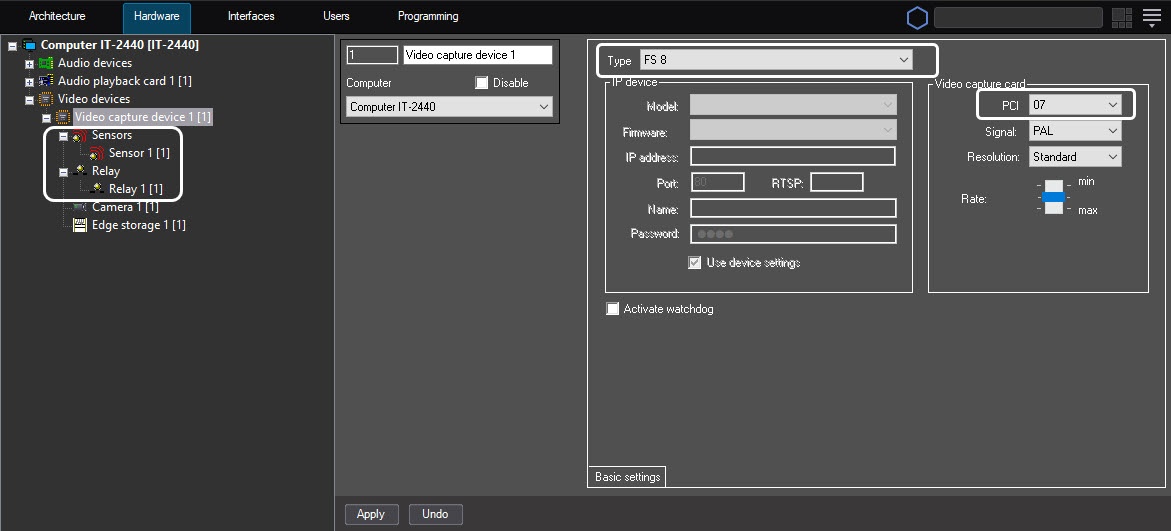Click the Rate slider handle

click(1053, 197)
